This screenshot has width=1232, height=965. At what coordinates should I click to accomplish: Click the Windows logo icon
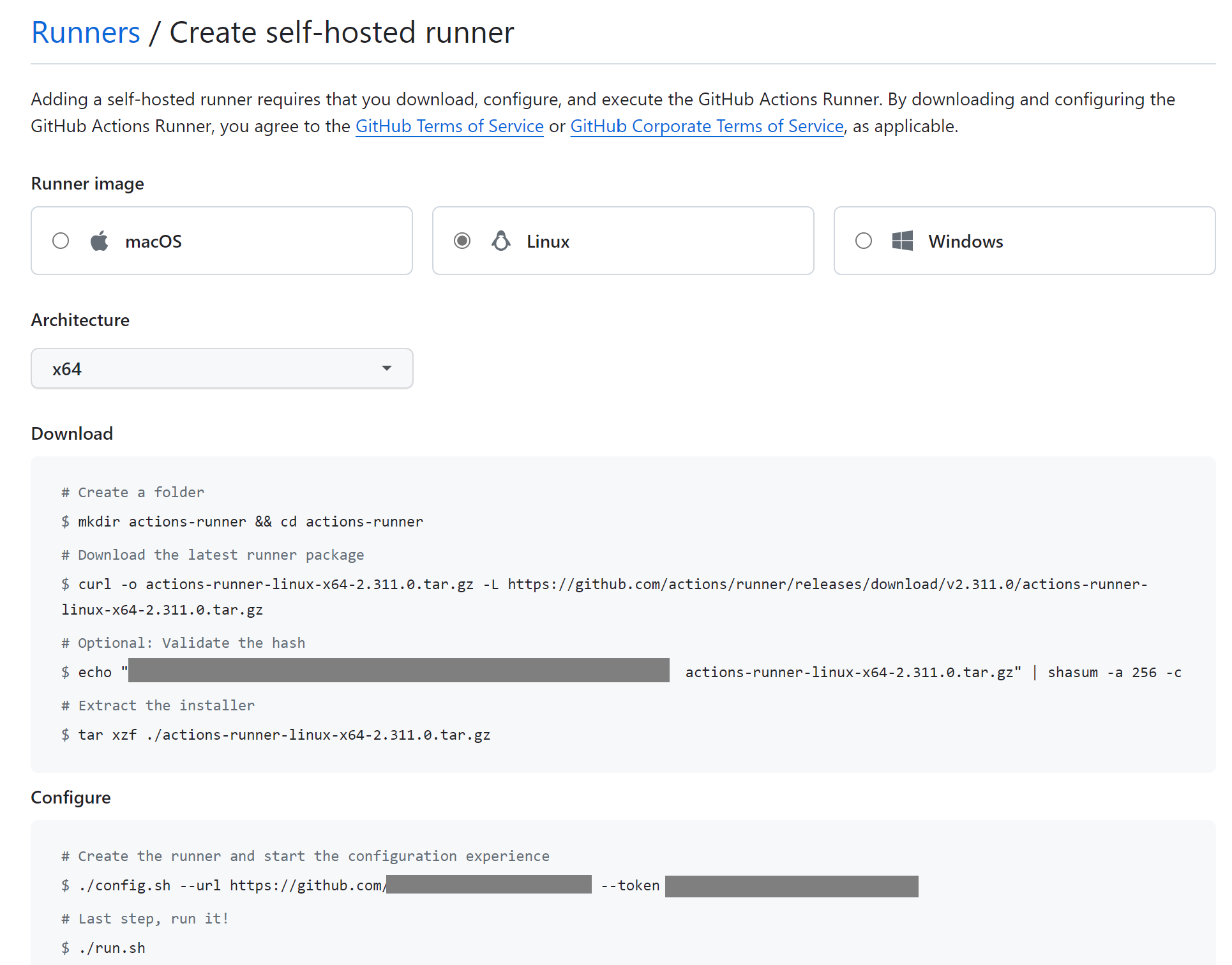(x=903, y=241)
